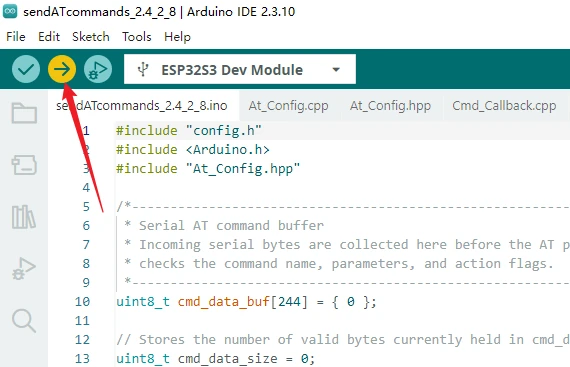This screenshot has width=570, height=367.
Task: Place cursor on #include <Arduino.h> line
Action: 193,149
